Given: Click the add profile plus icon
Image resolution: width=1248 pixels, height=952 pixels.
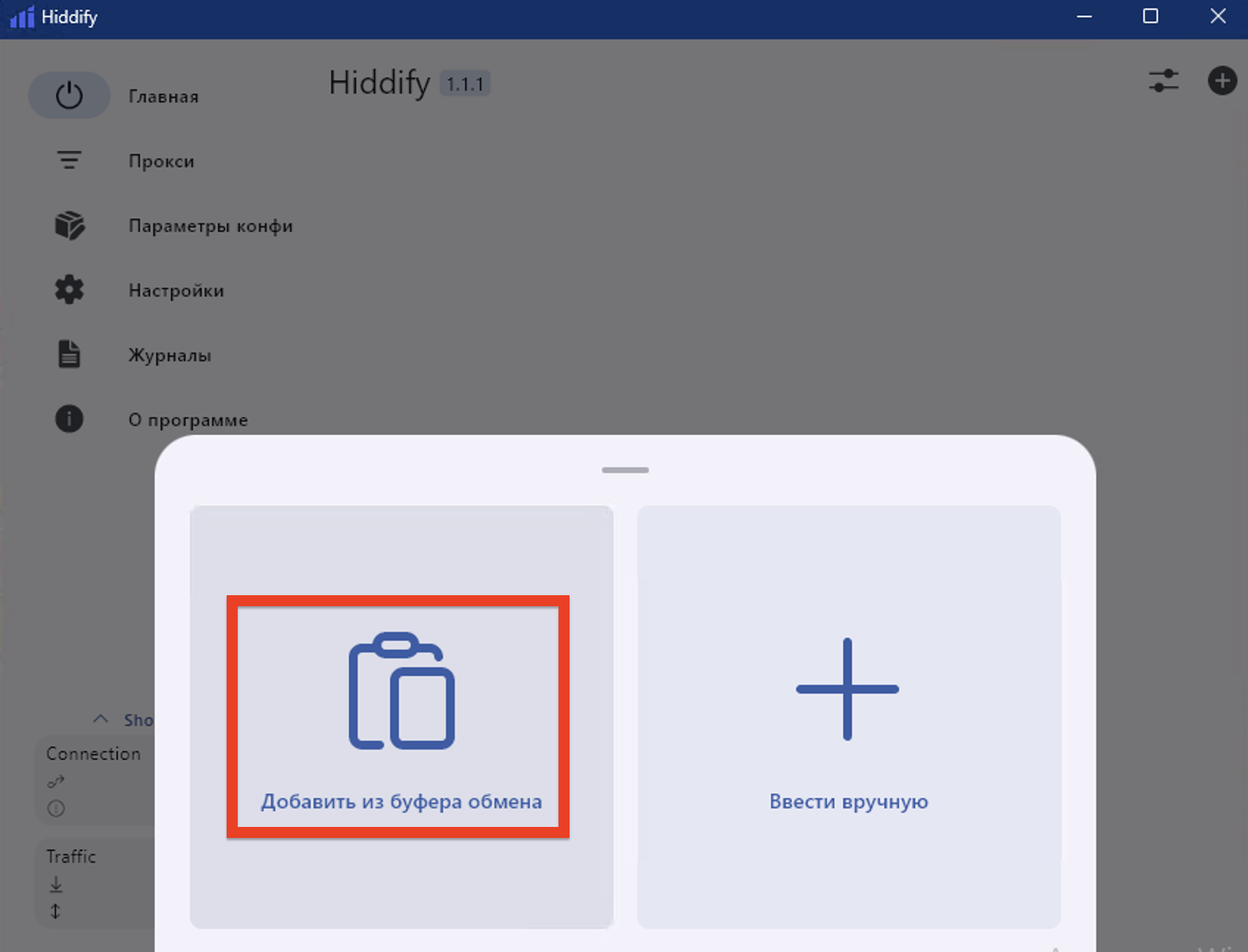Looking at the screenshot, I should pyautogui.click(x=1222, y=81).
